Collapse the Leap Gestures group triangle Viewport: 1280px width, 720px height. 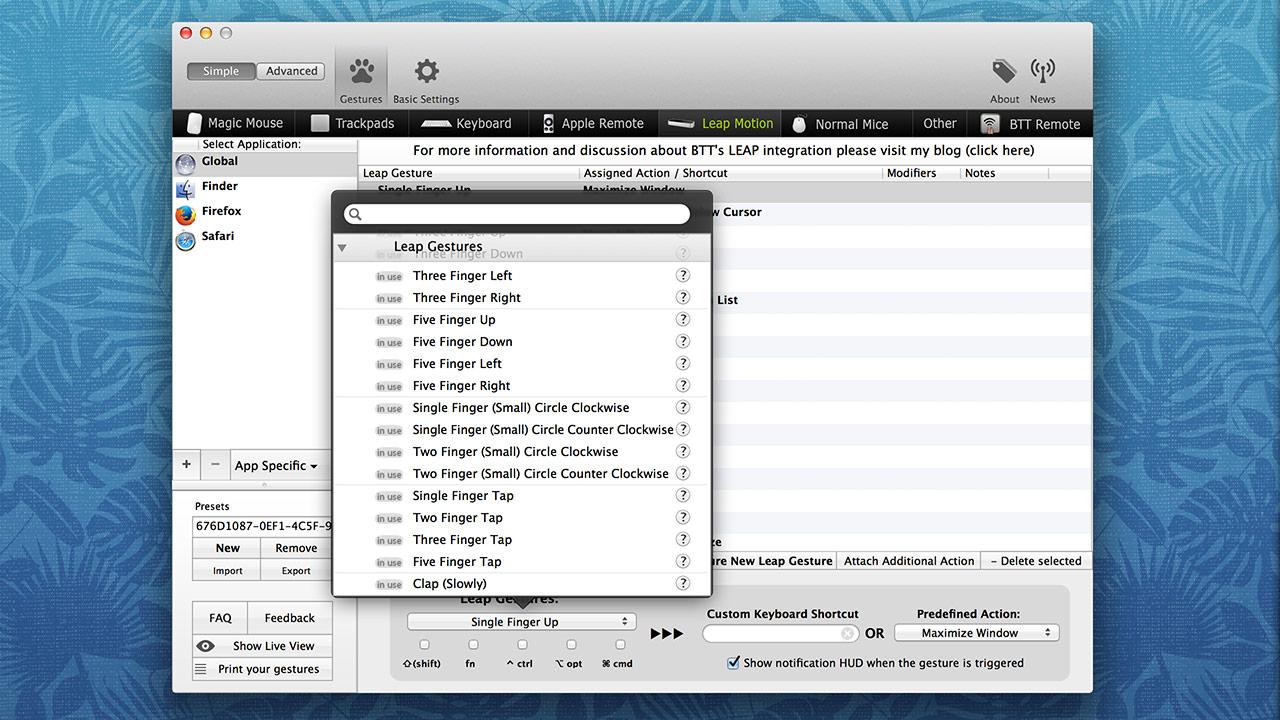pyautogui.click(x=342, y=247)
